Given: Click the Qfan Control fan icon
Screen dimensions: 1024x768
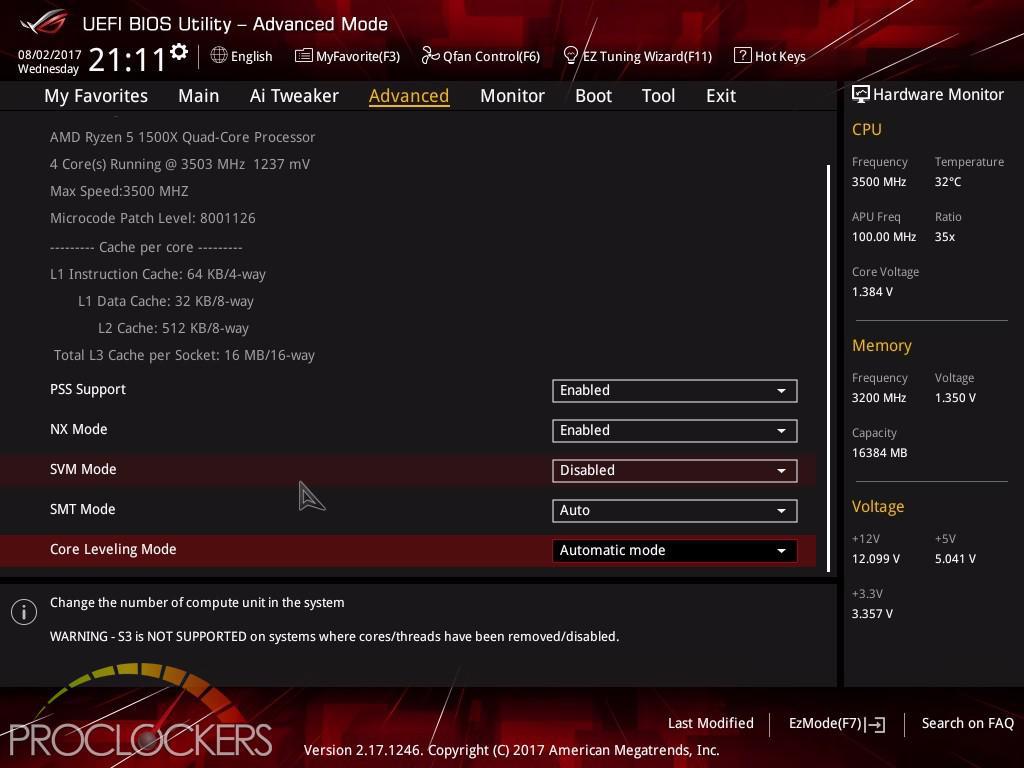Looking at the screenshot, I should [x=430, y=56].
